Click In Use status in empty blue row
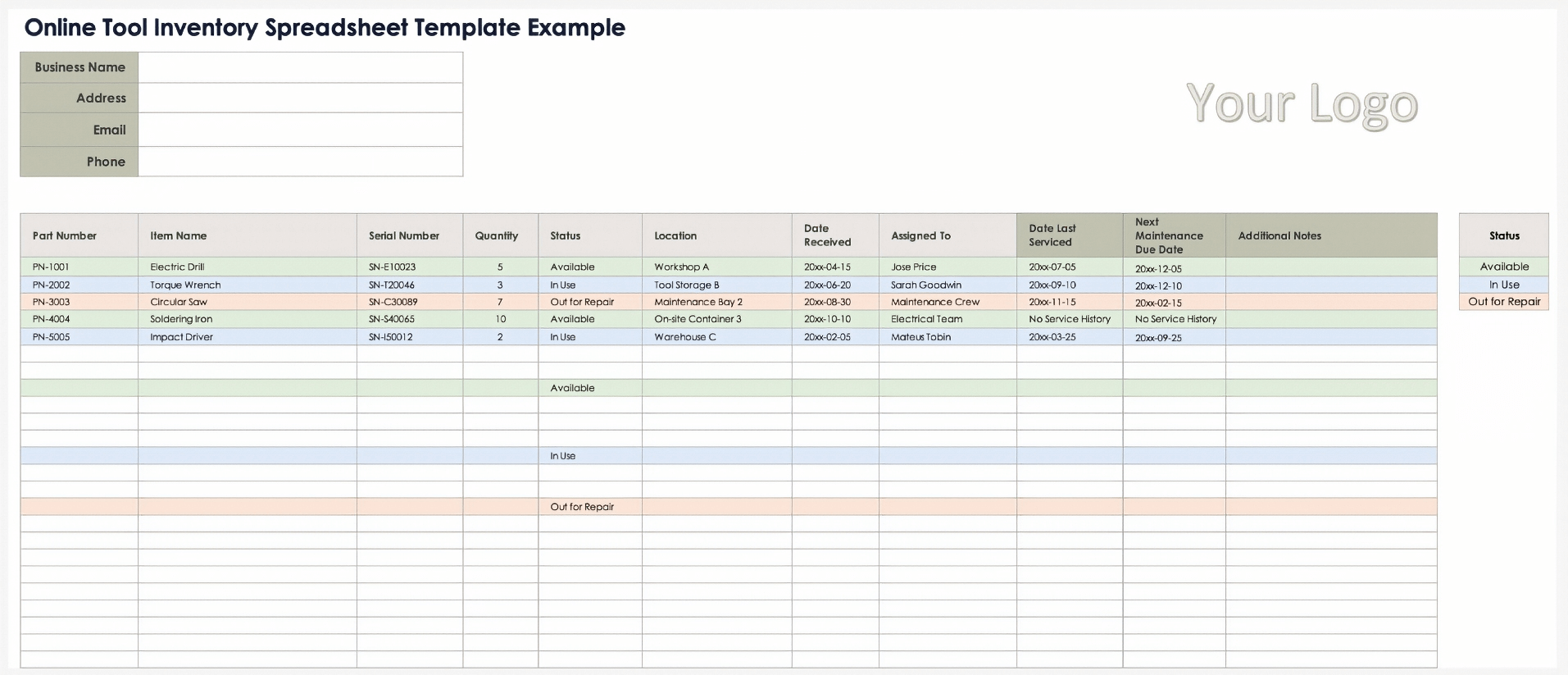Viewport: 1568px width, 675px height. coord(590,456)
